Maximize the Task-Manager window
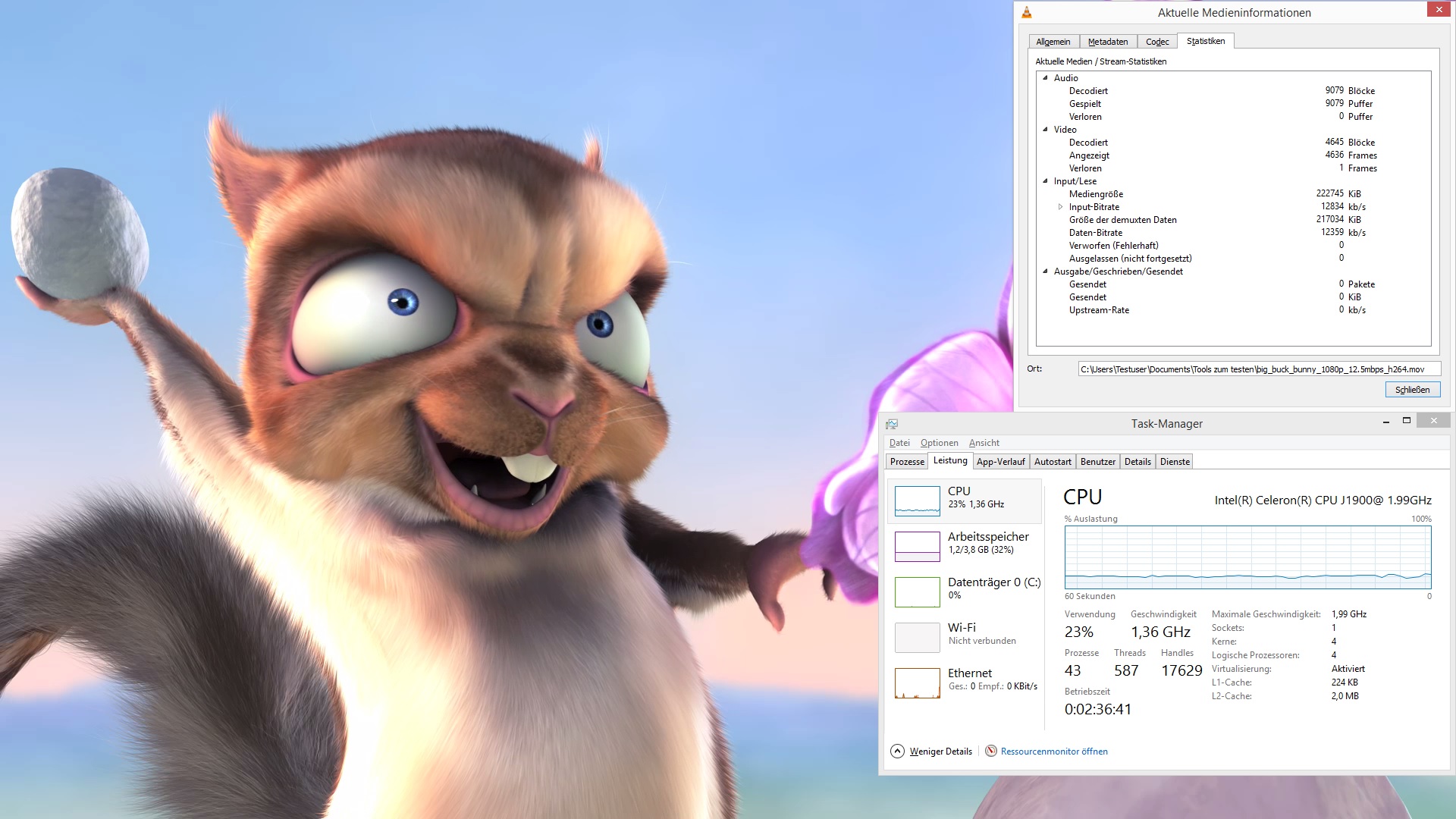 (1406, 421)
